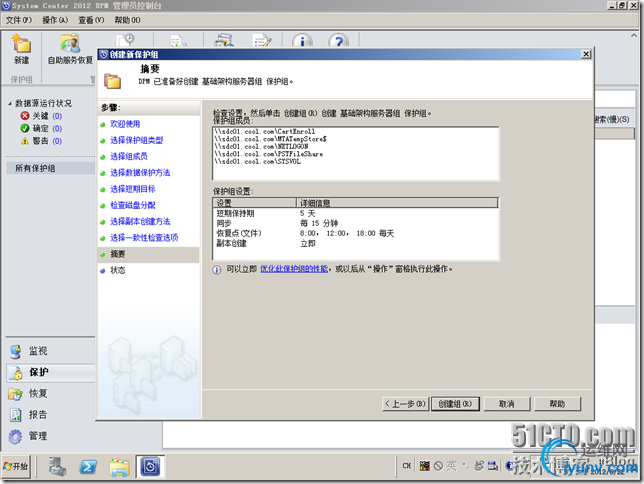Collapse the 数据源运行状况 tree node
This screenshot has width=644, height=484.
pos(10,104)
